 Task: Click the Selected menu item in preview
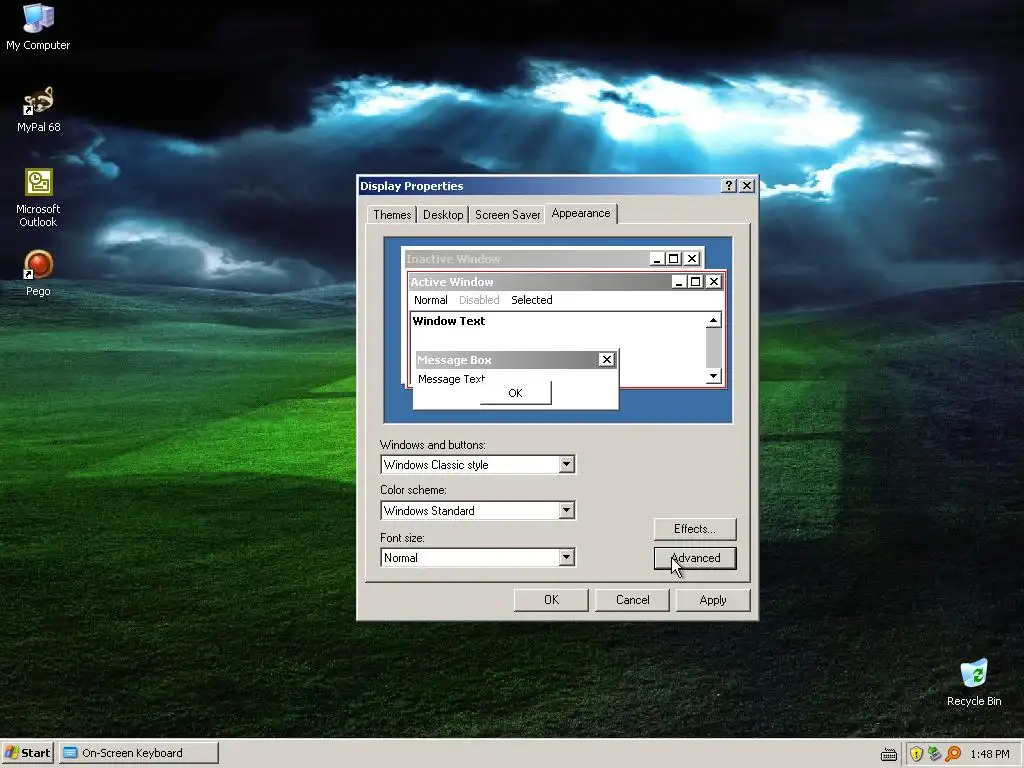pyautogui.click(x=532, y=300)
